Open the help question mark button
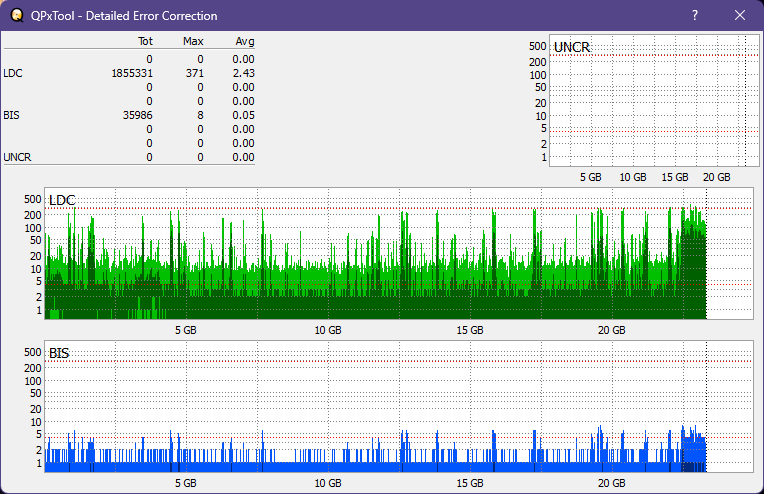 [695, 16]
